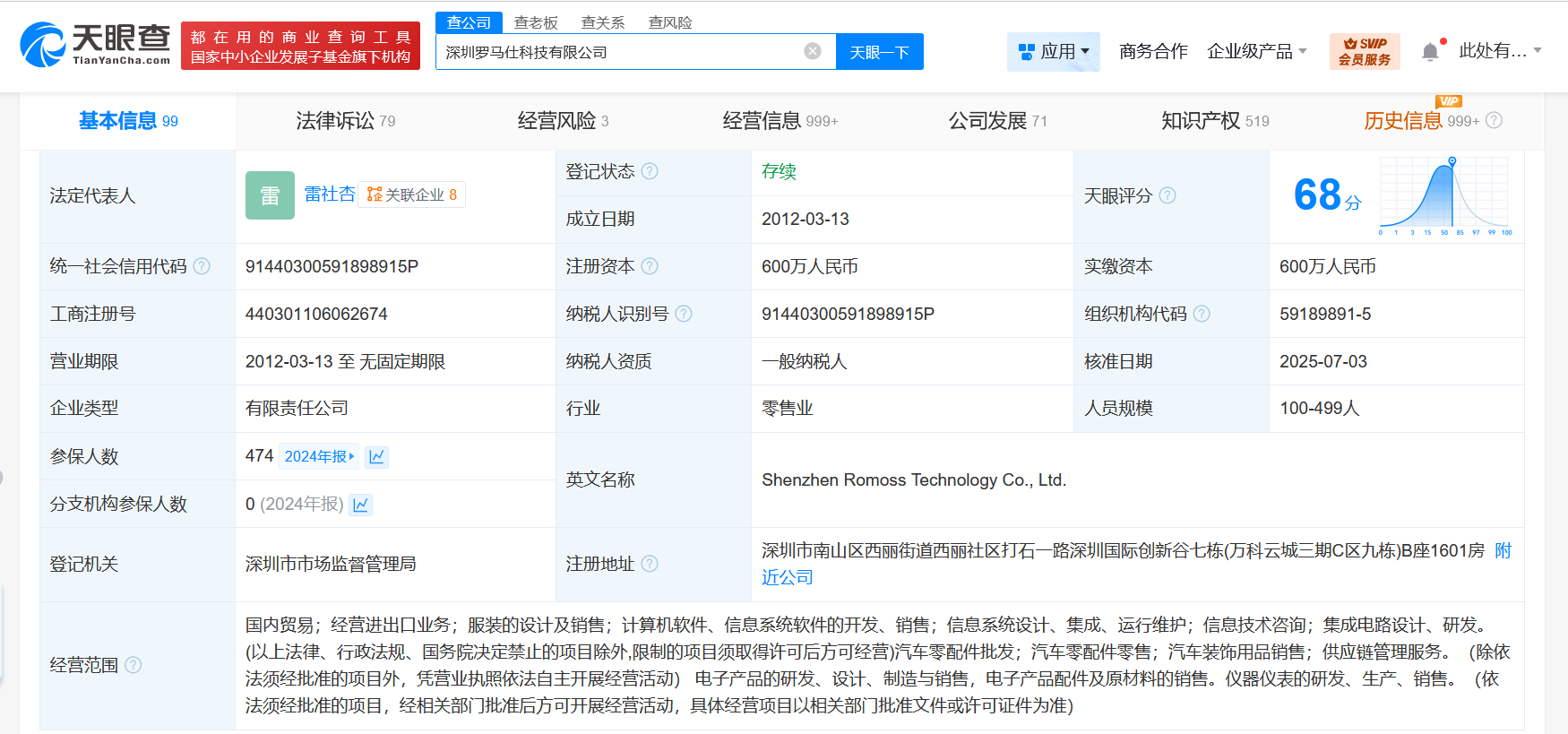Open user account dropdown 此处有…
Image resolution: width=1568 pixels, height=734 pixels.
1500,51
